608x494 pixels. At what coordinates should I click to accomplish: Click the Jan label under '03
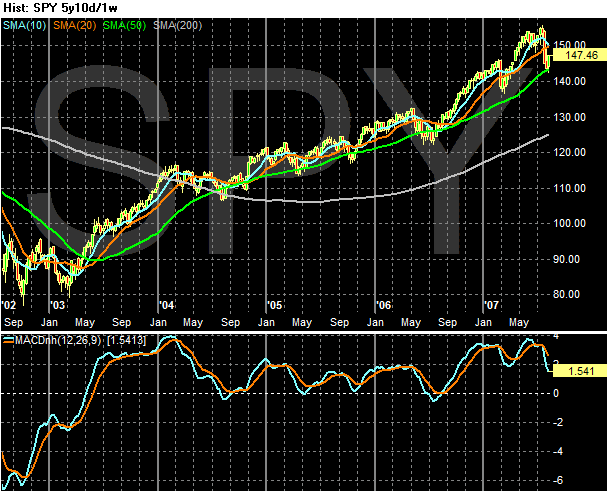pyautogui.click(x=49, y=322)
